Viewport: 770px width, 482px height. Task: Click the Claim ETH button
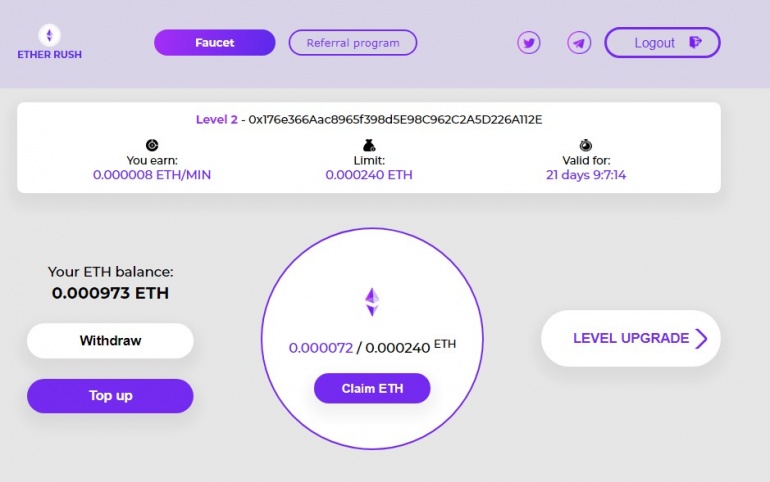coord(372,388)
